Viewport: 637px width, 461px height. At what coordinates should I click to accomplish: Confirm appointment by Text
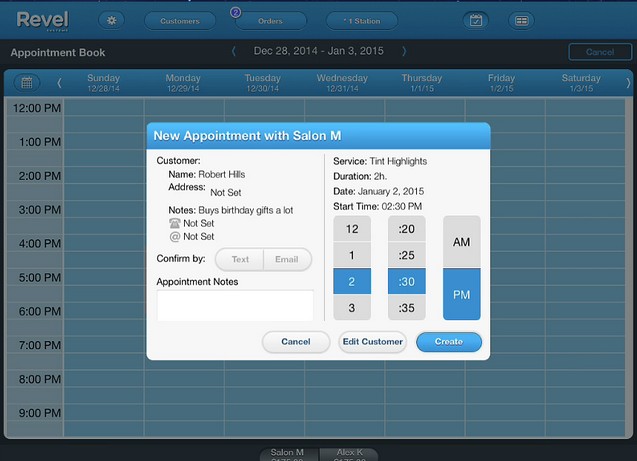pos(240,259)
